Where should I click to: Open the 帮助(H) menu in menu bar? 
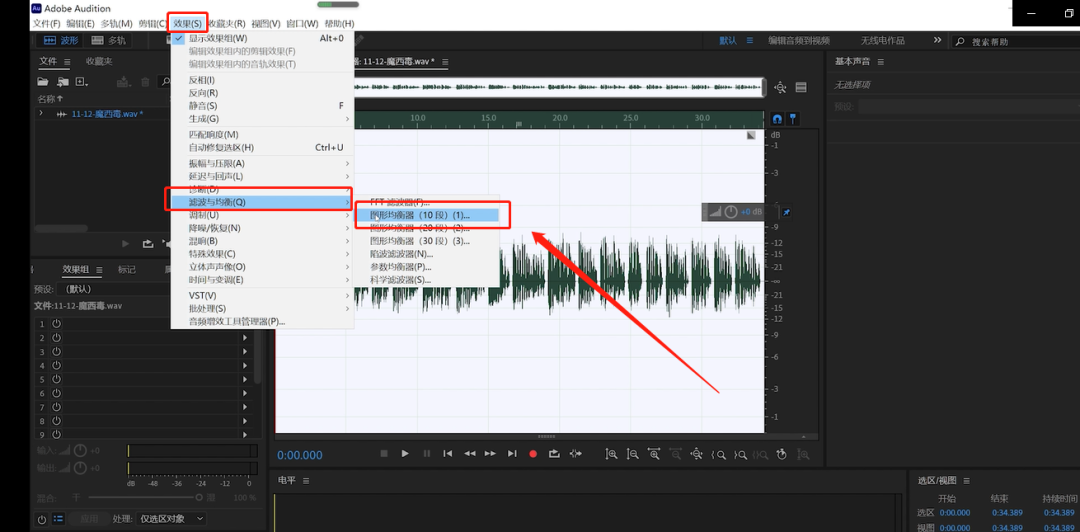(339, 23)
